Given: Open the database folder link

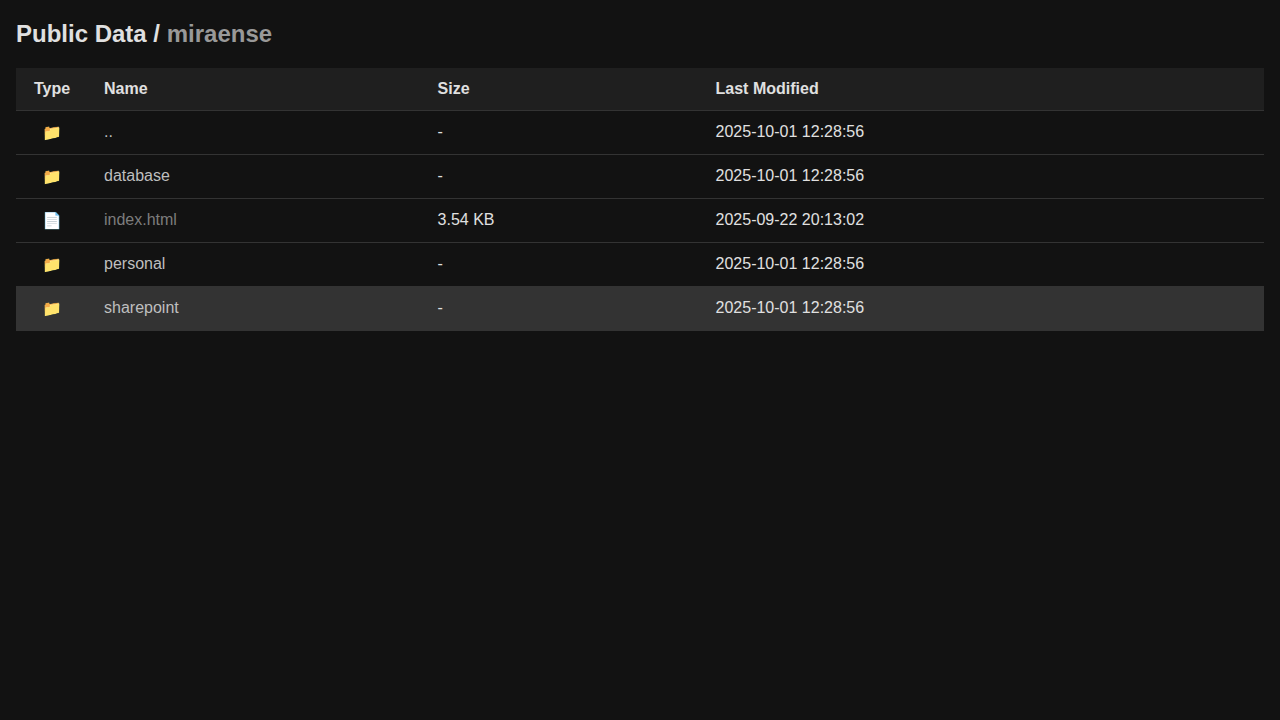Looking at the screenshot, I should point(137,176).
